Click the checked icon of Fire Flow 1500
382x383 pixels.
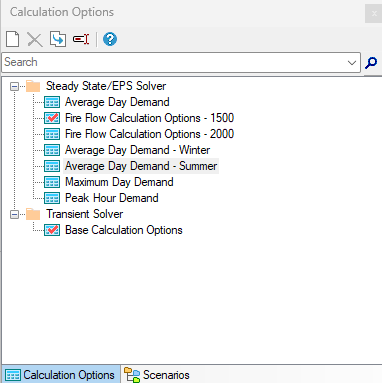[x=52, y=118]
